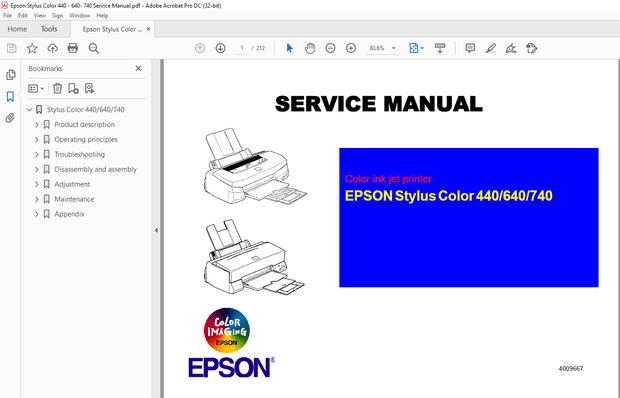Select the Highlight text pen tool
The image size is (620, 398).
(x=491, y=48)
